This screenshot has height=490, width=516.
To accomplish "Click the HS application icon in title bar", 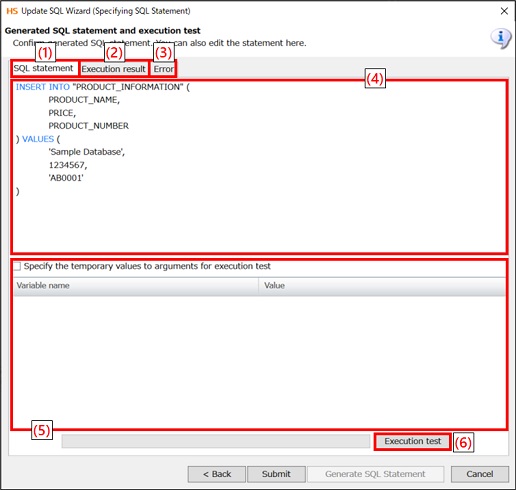I will click(12, 11).
